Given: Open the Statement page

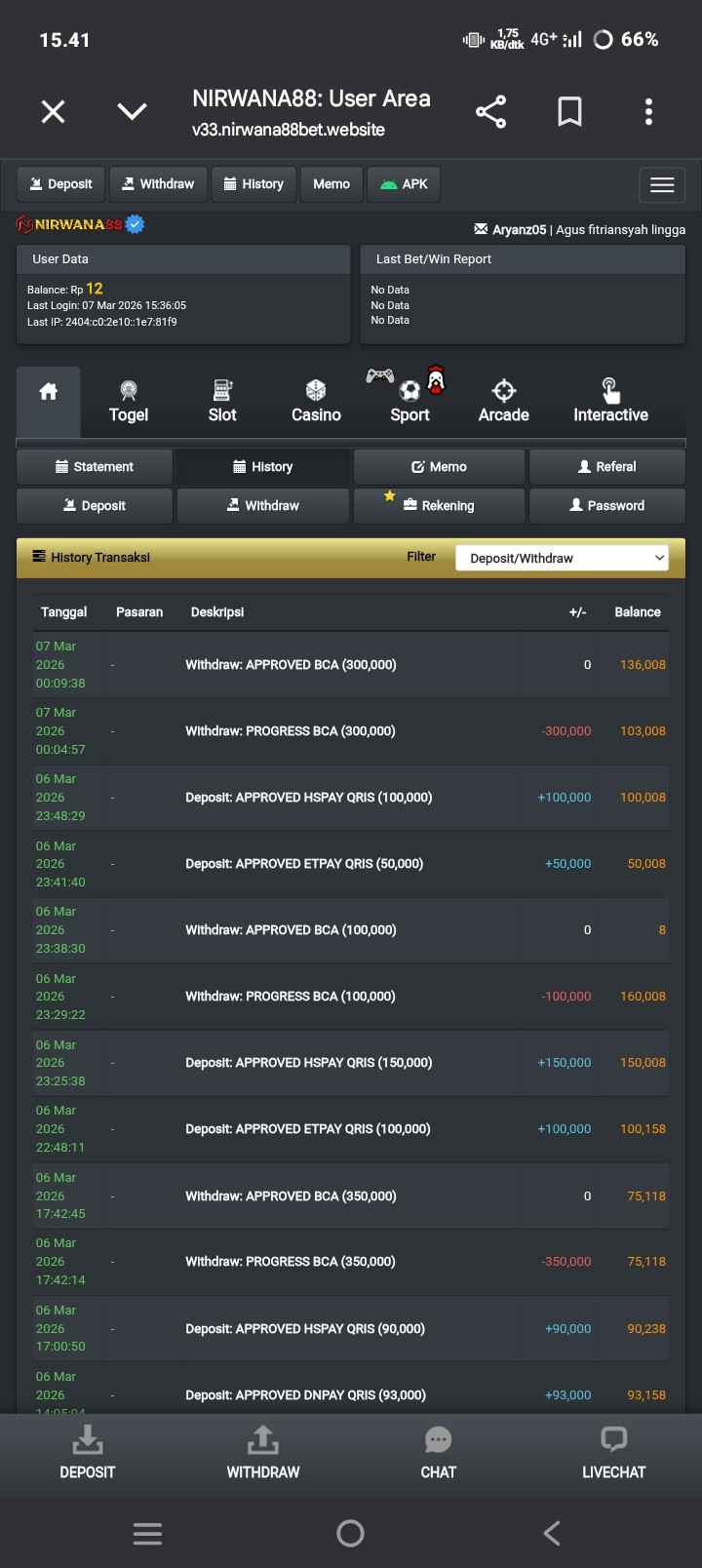Looking at the screenshot, I should (95, 467).
